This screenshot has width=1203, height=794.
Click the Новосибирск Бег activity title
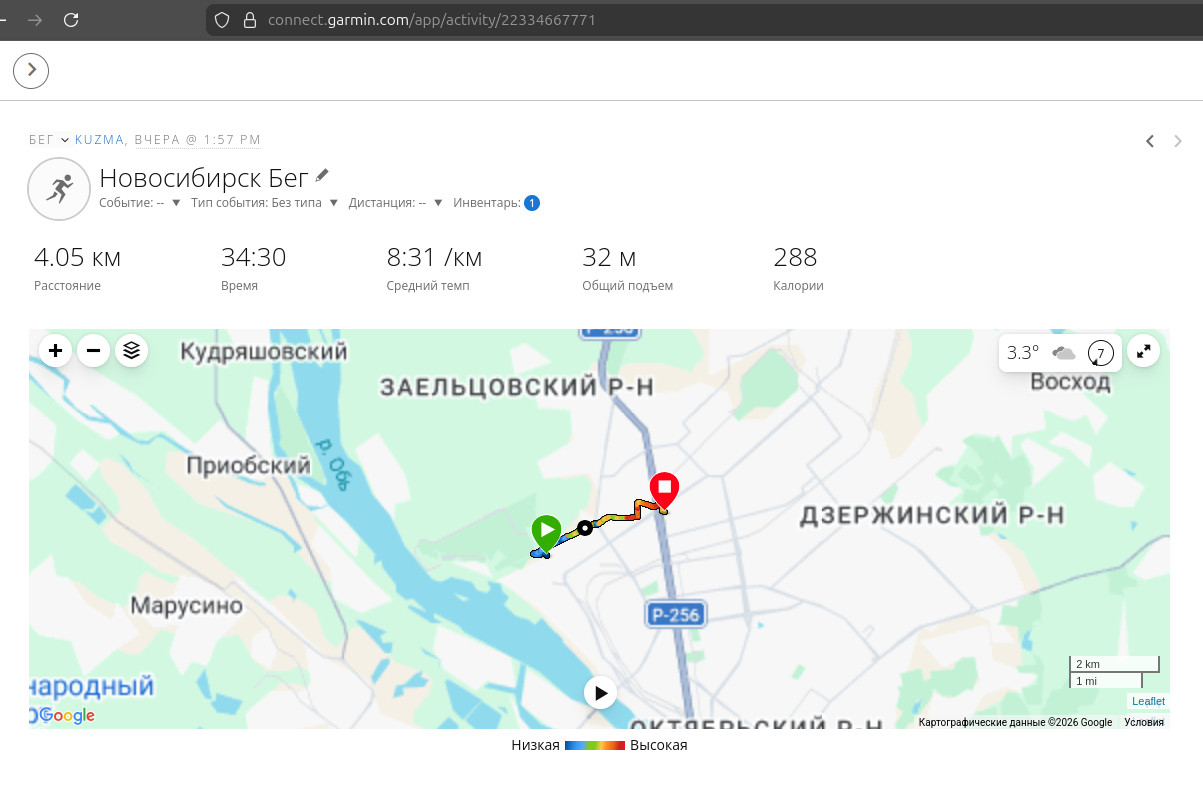click(204, 179)
